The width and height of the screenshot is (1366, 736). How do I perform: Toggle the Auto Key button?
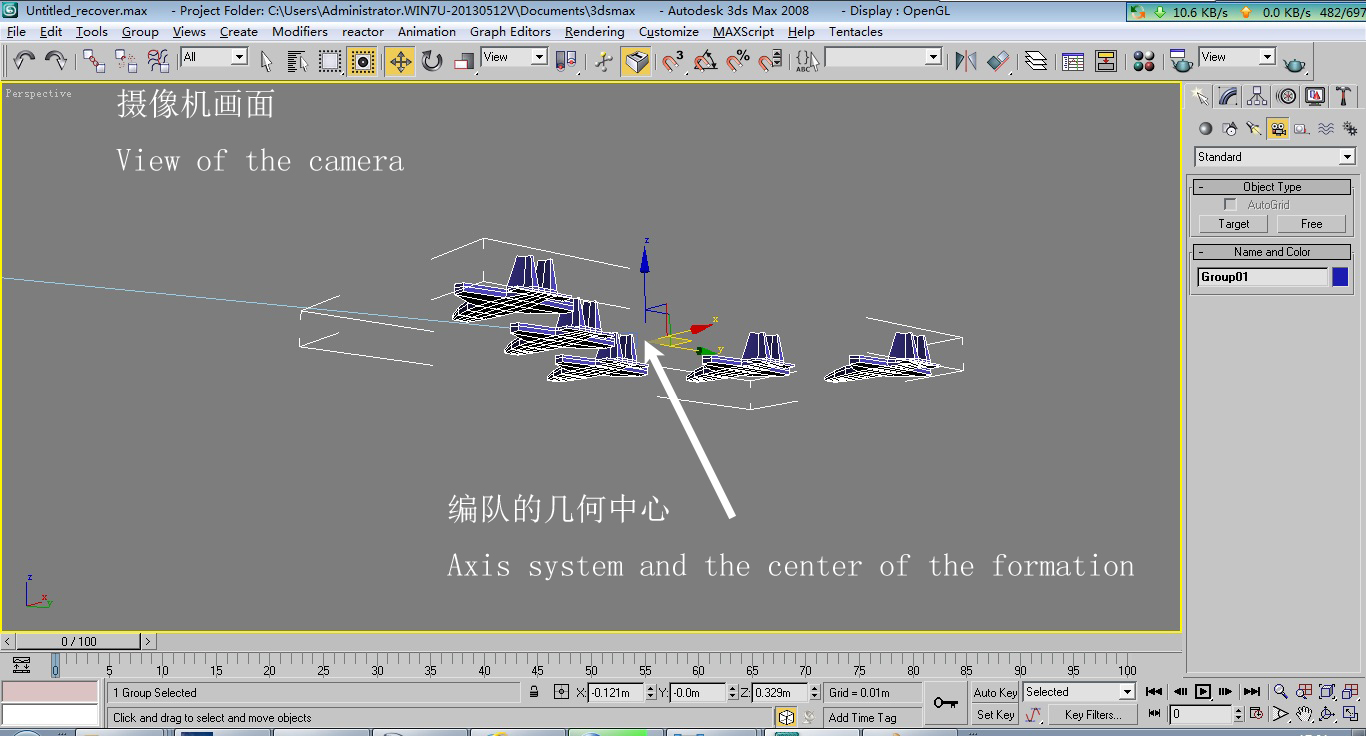coord(995,692)
